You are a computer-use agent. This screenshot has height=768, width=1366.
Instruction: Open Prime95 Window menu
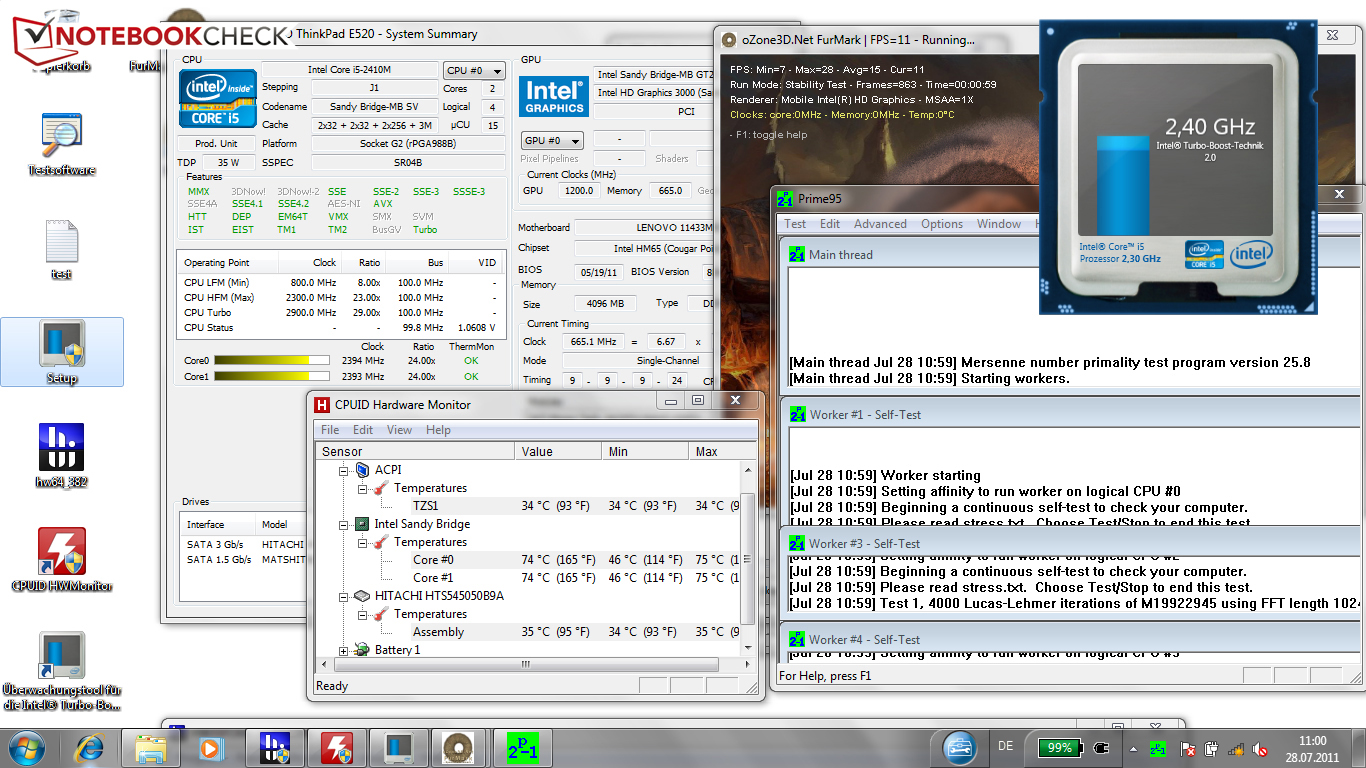click(999, 224)
